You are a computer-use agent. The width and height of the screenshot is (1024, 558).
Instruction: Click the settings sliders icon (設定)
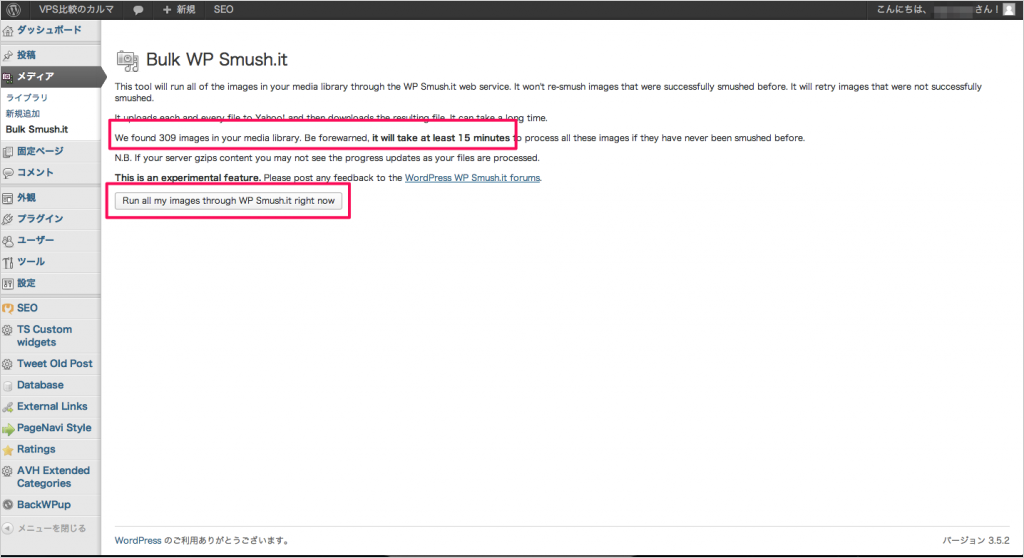(x=8, y=284)
